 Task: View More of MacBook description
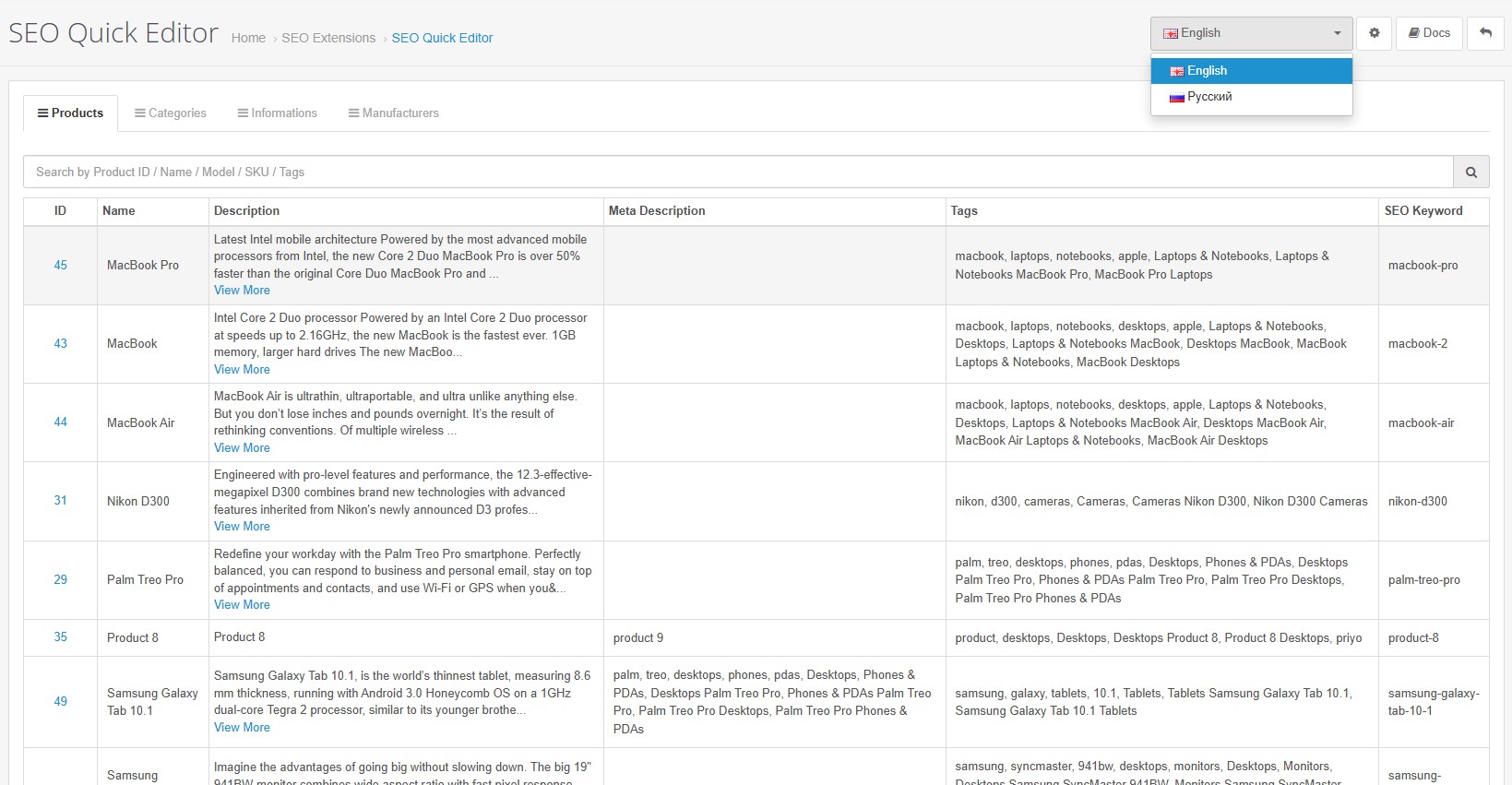242,370
